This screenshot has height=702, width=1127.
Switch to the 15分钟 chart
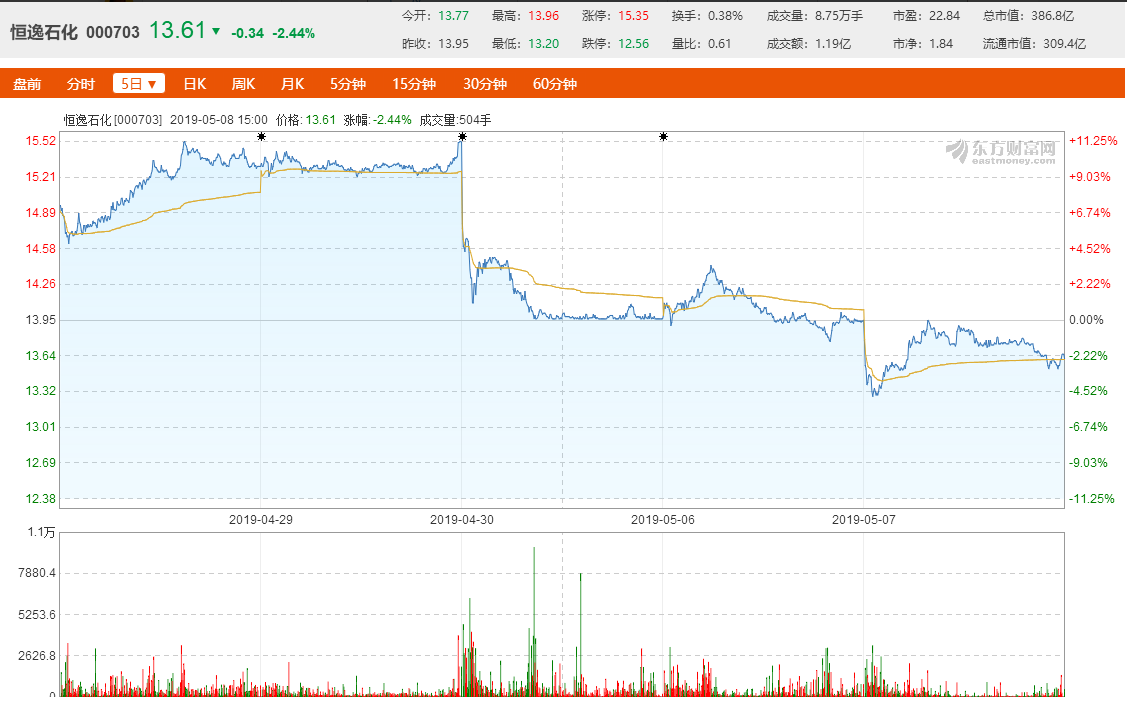click(x=414, y=84)
